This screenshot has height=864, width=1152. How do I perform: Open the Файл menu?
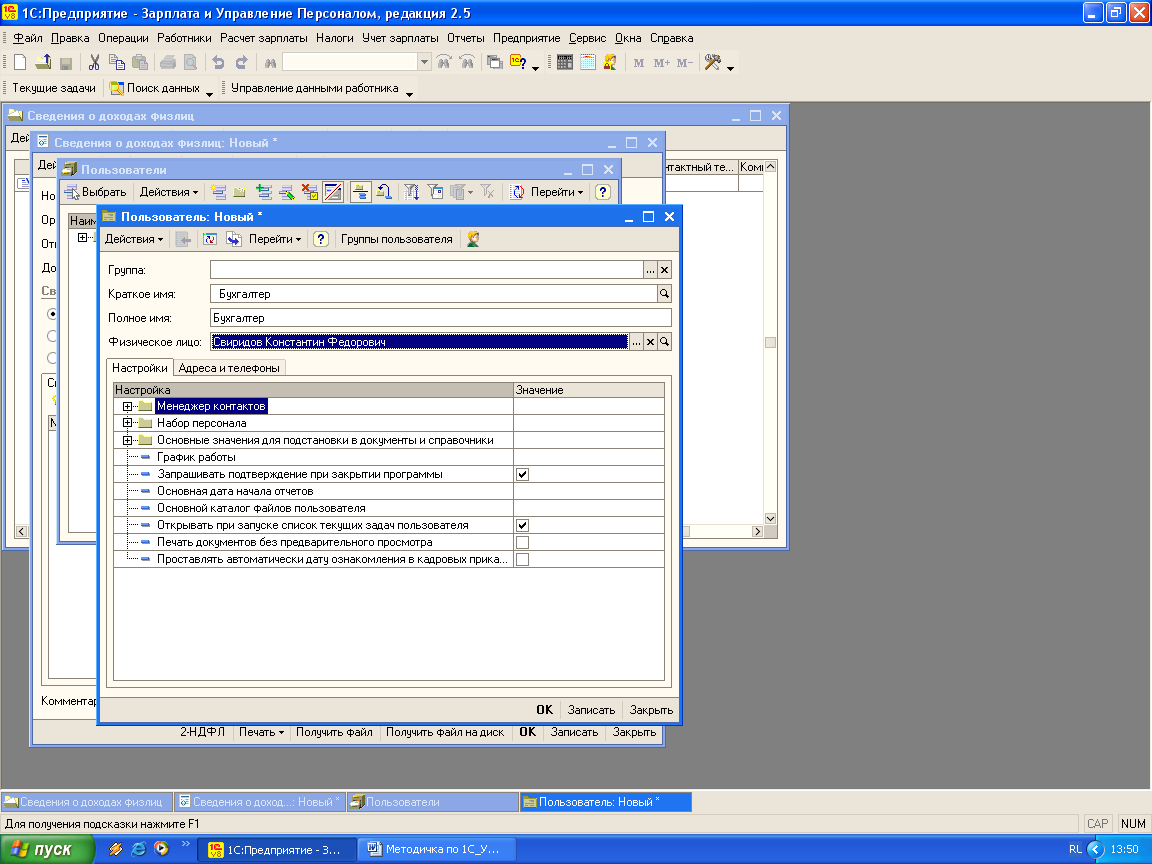(28, 38)
